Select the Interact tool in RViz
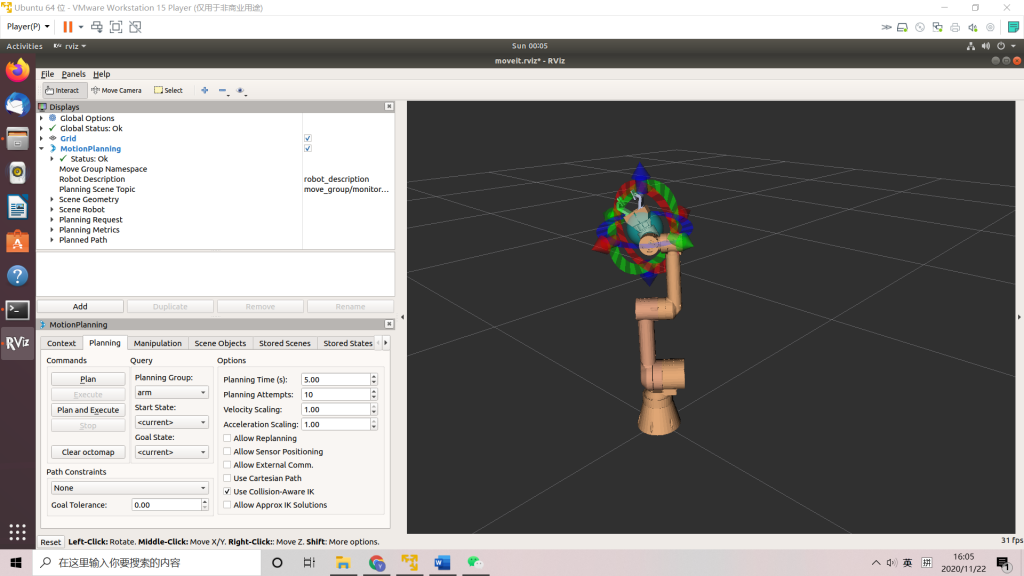 coord(61,90)
